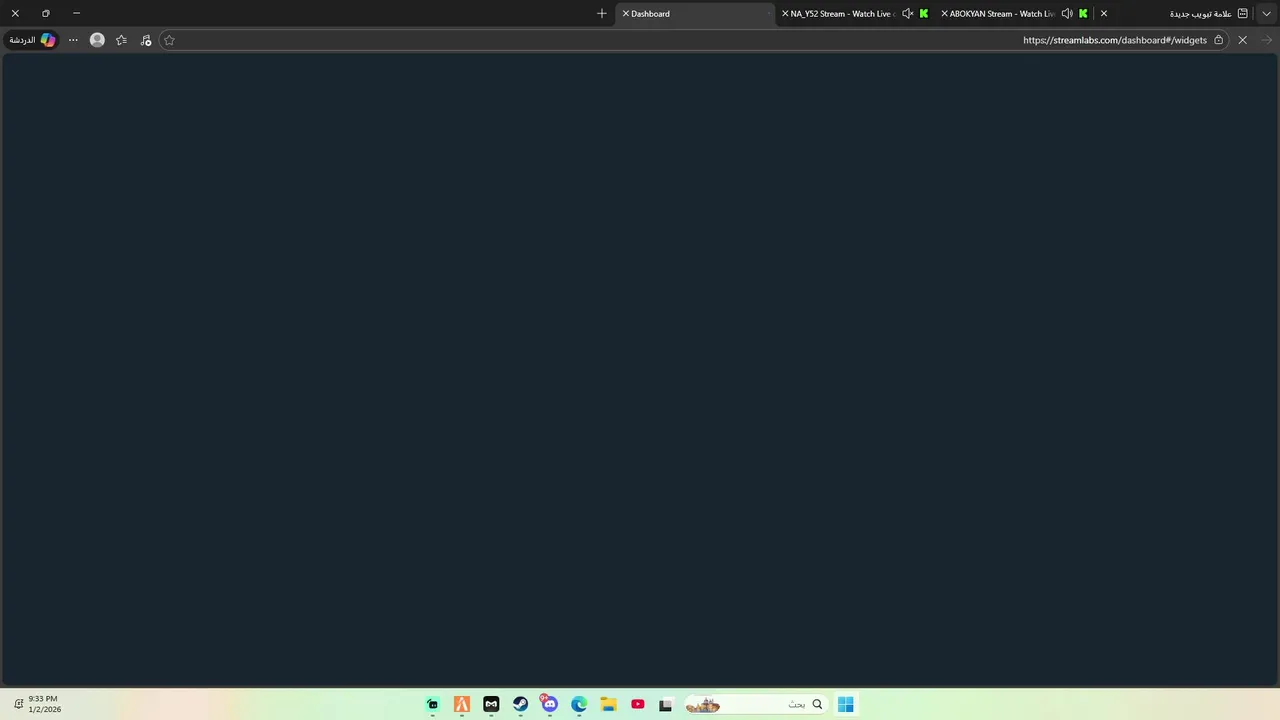Viewport: 1280px width, 720px height.
Task: Open the notification bell in the system tray
Action: (x=18, y=704)
